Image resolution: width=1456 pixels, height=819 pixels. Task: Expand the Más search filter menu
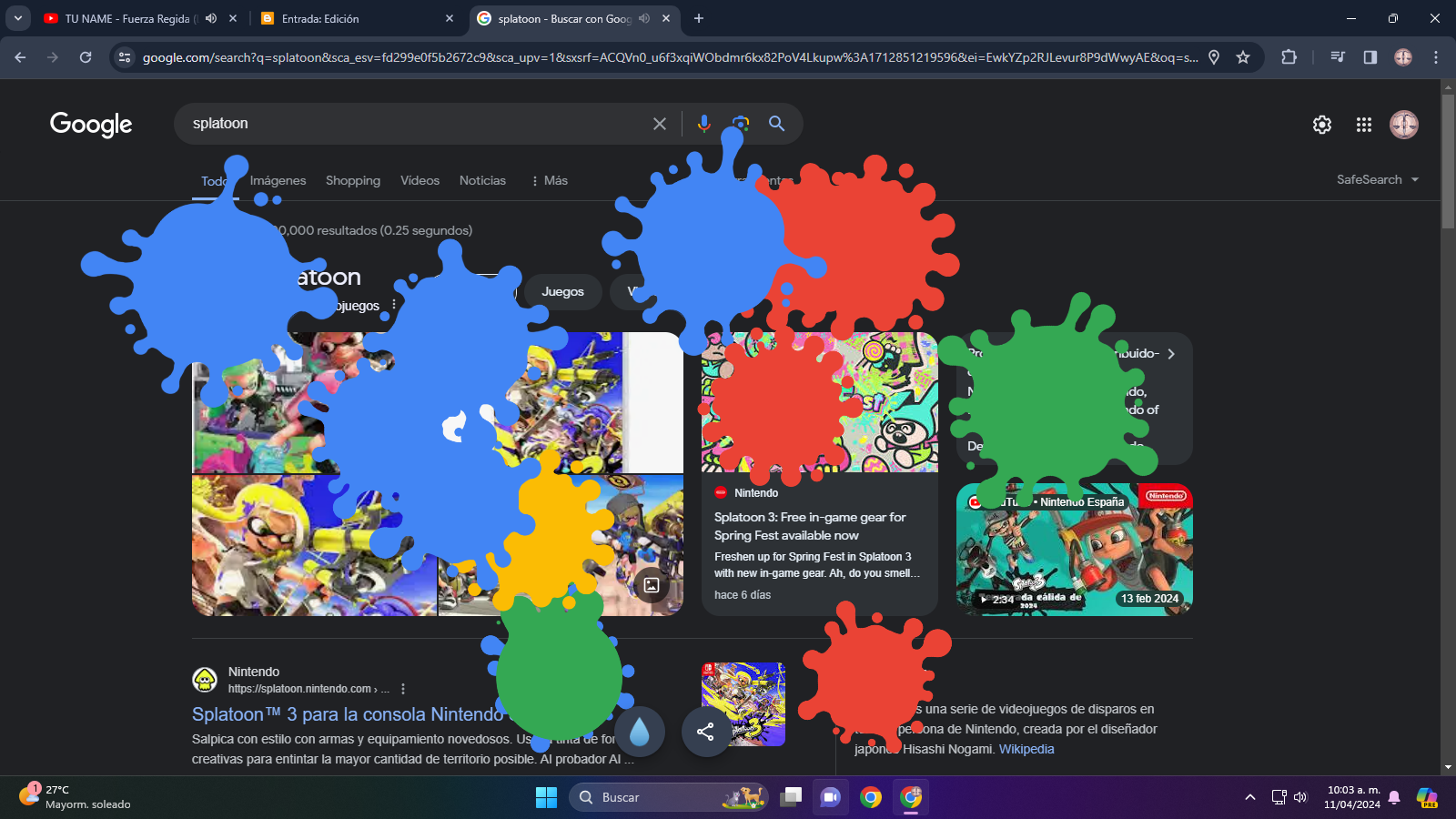pyautogui.click(x=550, y=180)
